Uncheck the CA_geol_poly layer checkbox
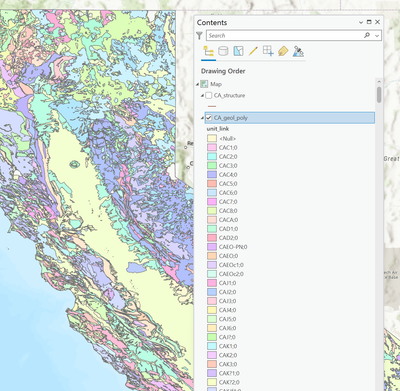The height and width of the screenshot is (391, 400). point(209,118)
